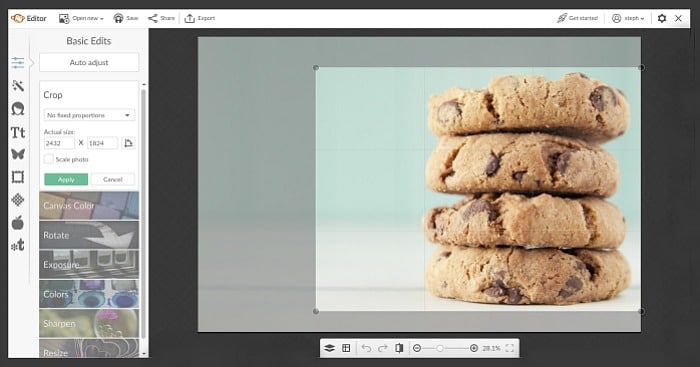Image resolution: width=700 pixels, height=367 pixels.
Task: Open the Overlays butterfly tab
Action: [18, 154]
